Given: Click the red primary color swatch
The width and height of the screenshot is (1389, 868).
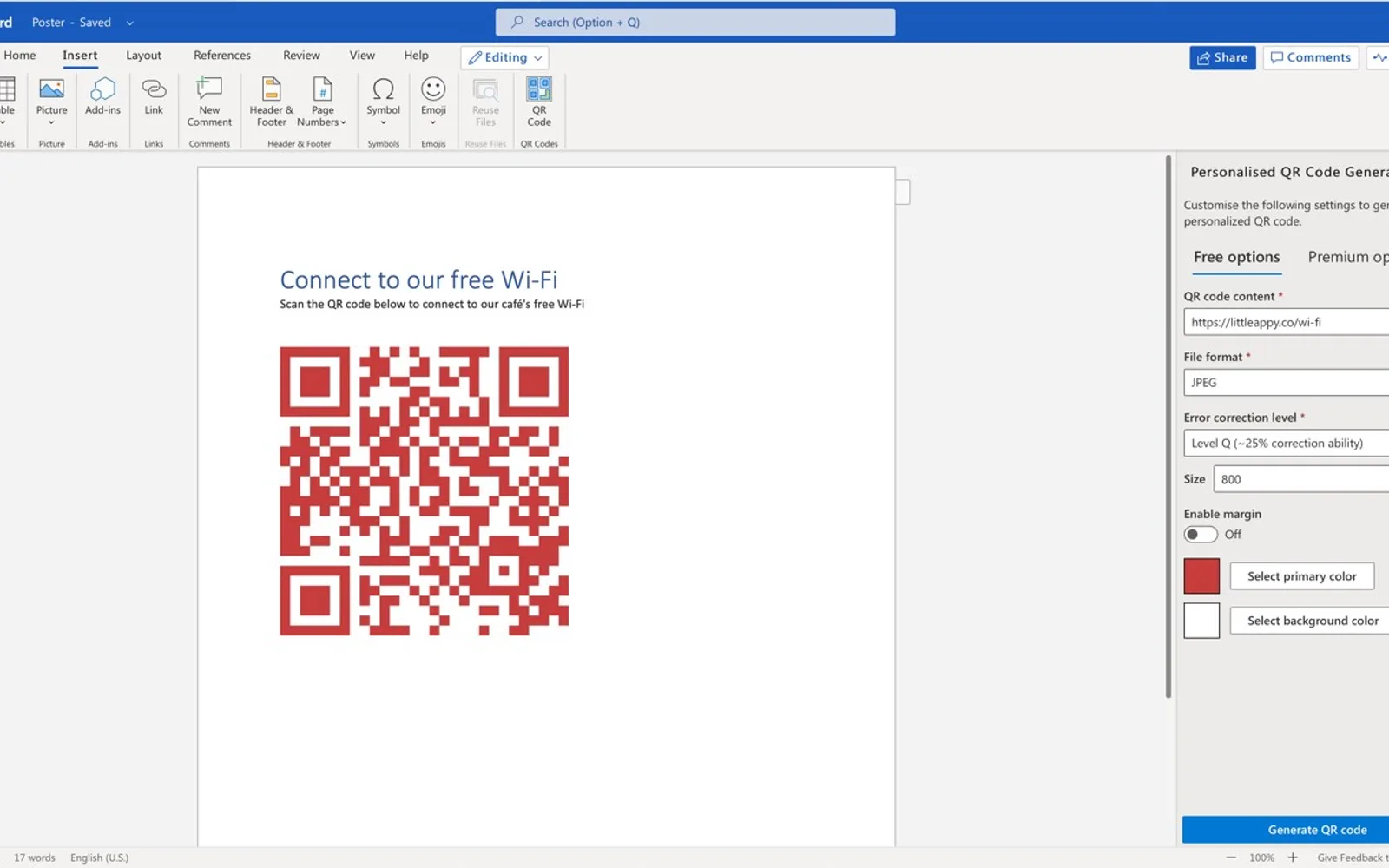Looking at the screenshot, I should [x=1201, y=576].
